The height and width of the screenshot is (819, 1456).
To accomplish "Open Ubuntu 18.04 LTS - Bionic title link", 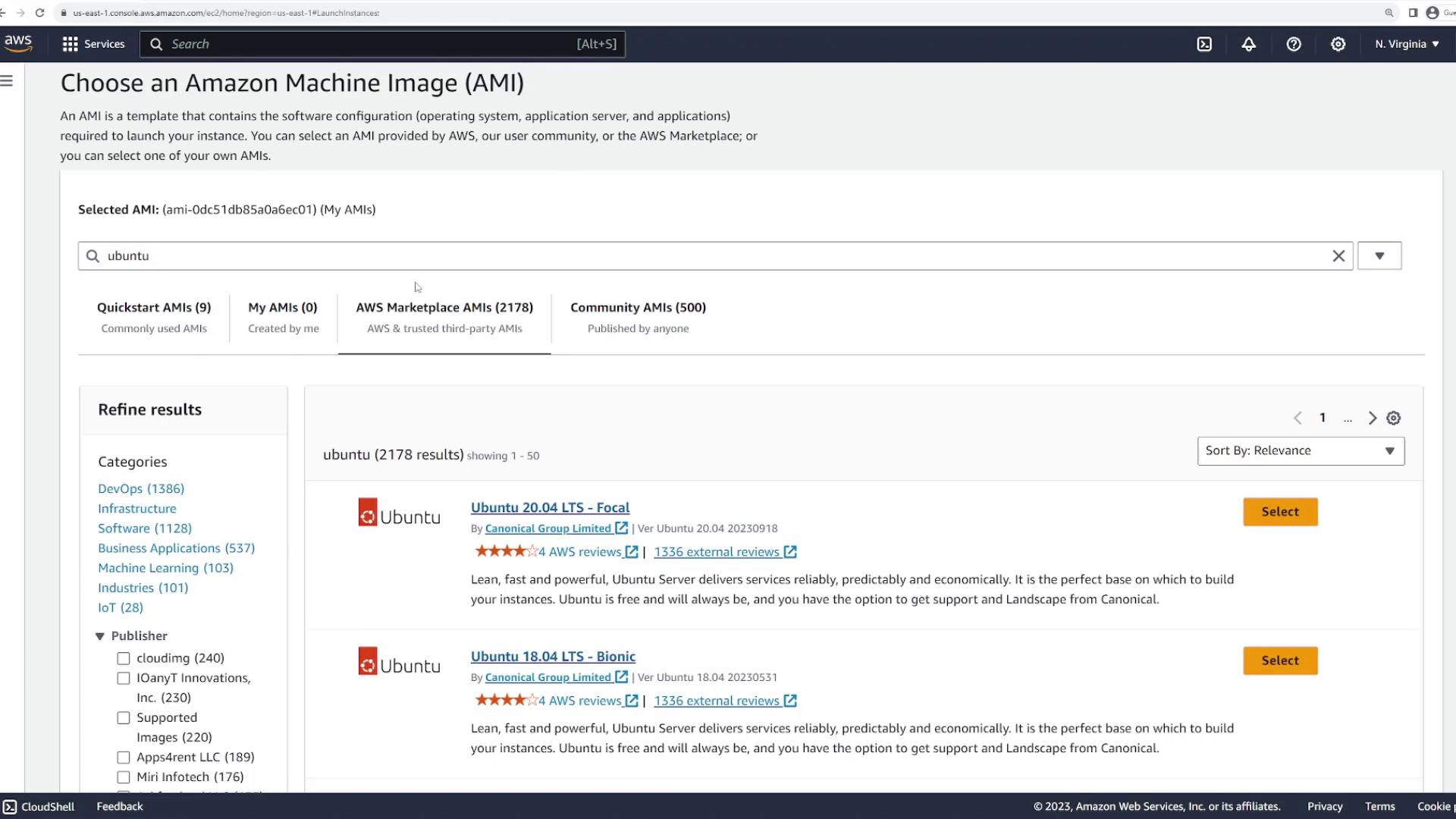I will 553,656.
